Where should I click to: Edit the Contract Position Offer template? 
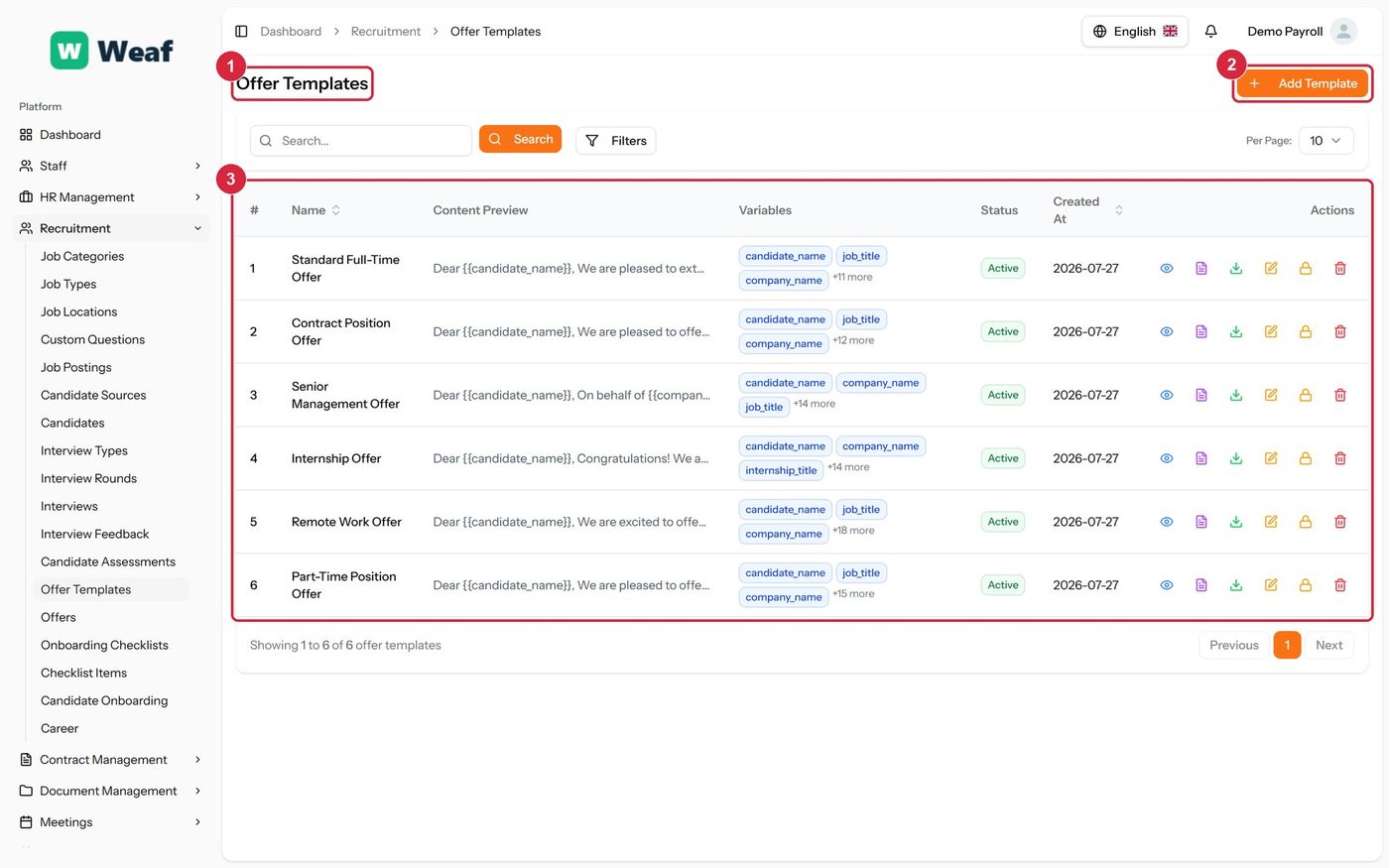pyautogui.click(x=1271, y=332)
